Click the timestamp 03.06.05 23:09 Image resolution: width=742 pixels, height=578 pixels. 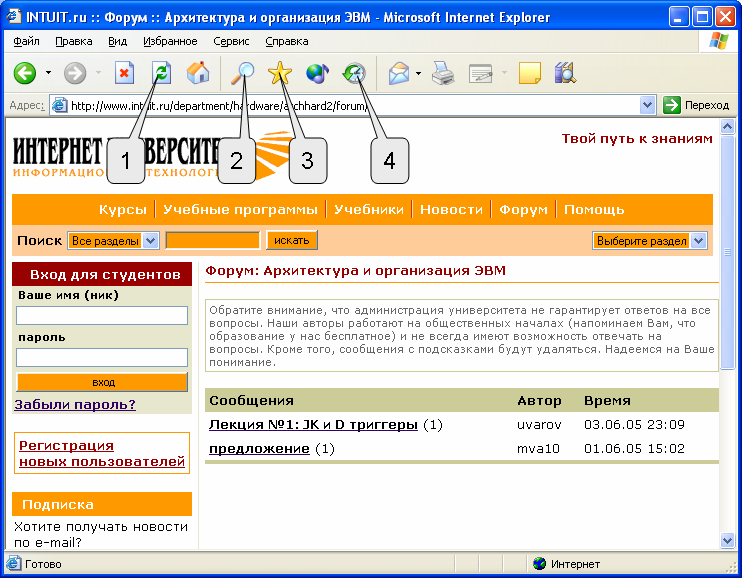click(x=634, y=425)
